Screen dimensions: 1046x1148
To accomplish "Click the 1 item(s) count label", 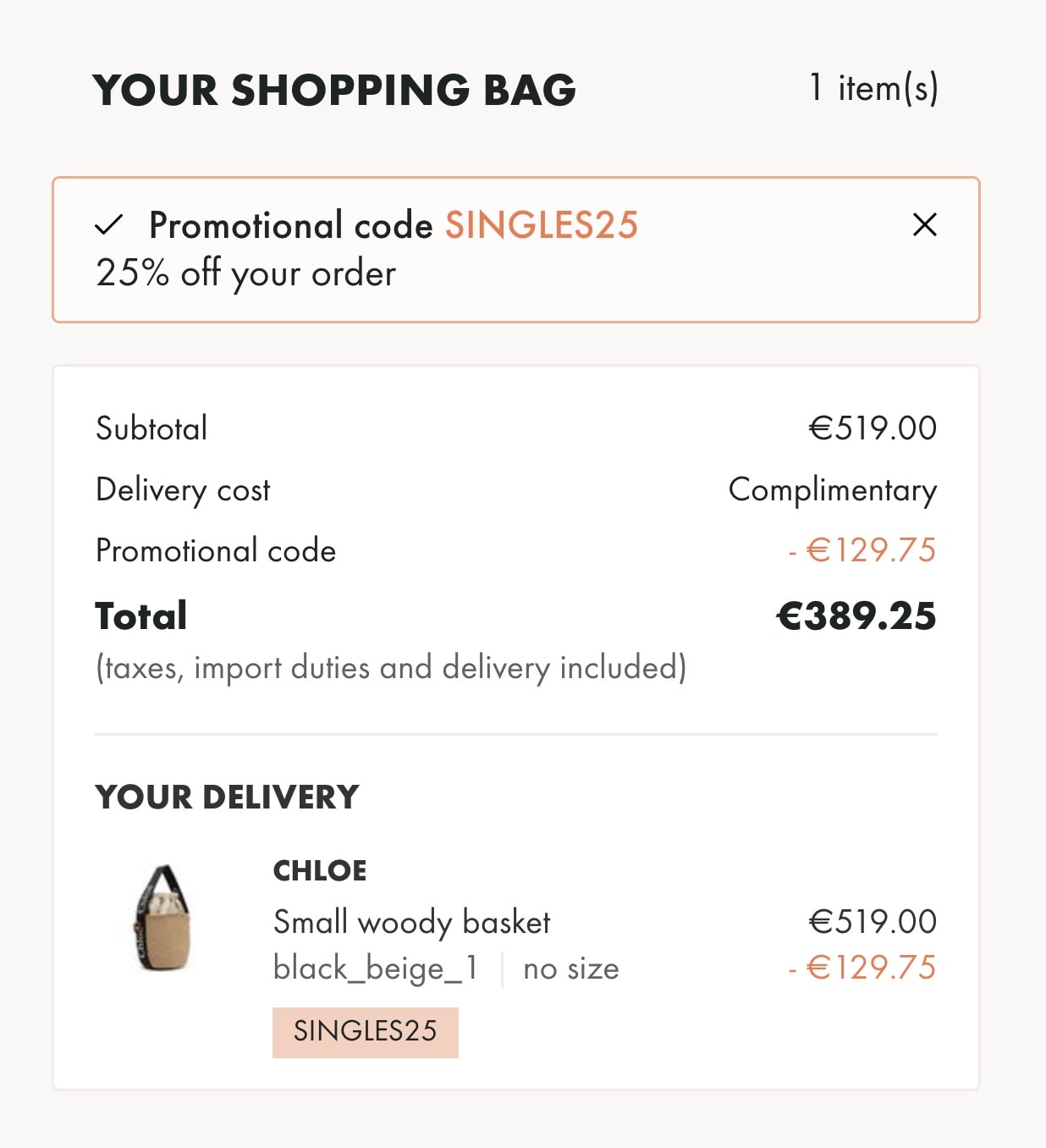I will 873,88.
